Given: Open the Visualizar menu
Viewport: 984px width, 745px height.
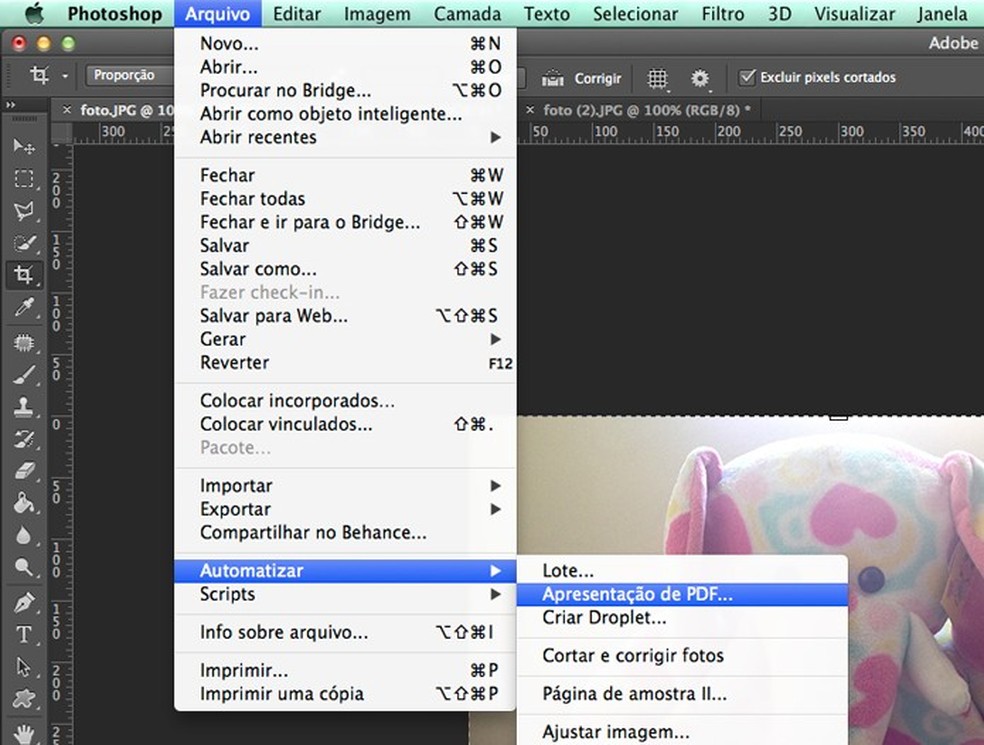Looking at the screenshot, I should coord(854,13).
